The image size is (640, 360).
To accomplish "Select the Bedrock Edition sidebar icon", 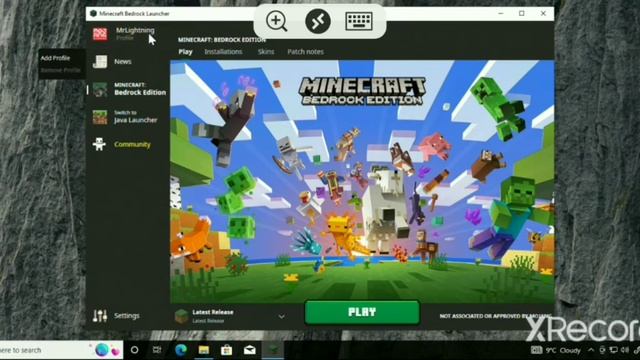I will coord(100,89).
